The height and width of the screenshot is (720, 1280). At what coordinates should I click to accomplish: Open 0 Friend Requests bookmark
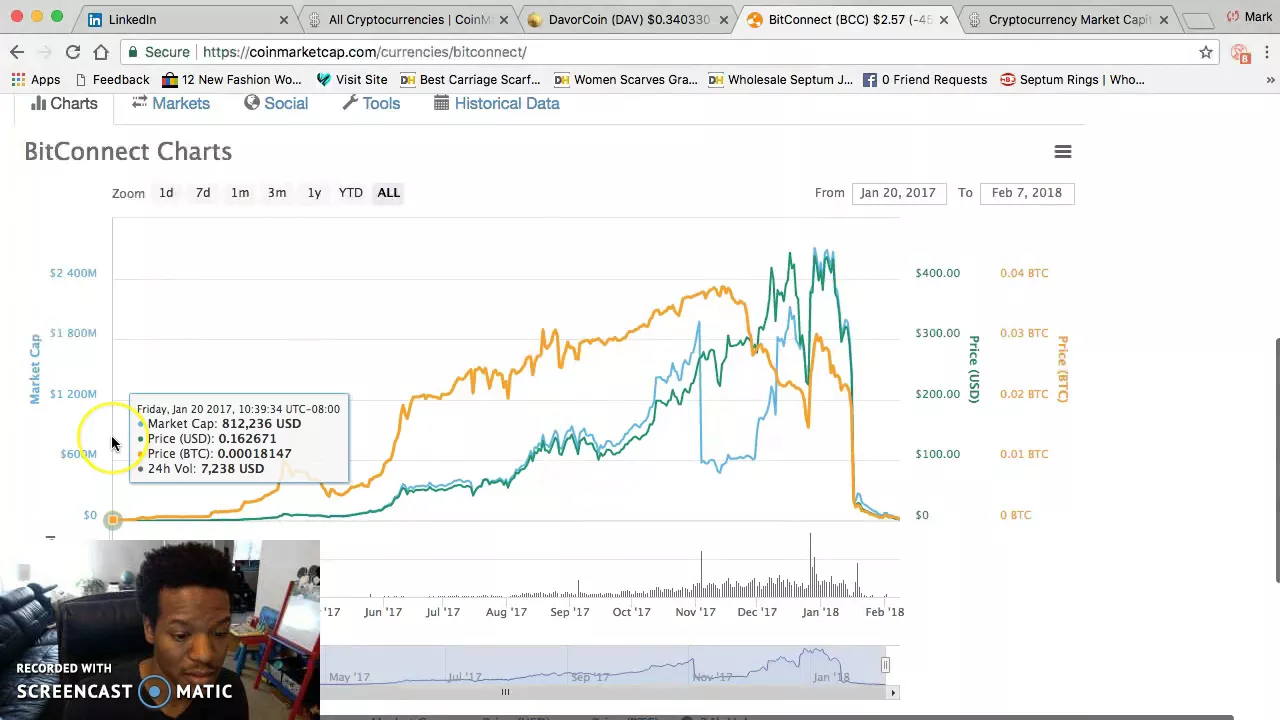(925, 80)
